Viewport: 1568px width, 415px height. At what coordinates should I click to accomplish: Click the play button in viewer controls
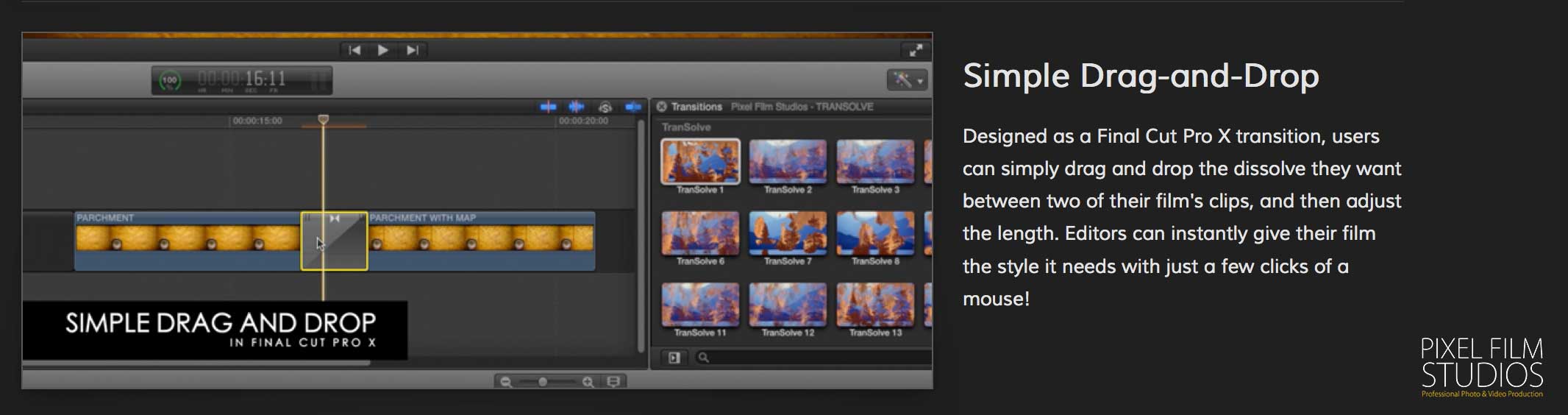(382, 50)
